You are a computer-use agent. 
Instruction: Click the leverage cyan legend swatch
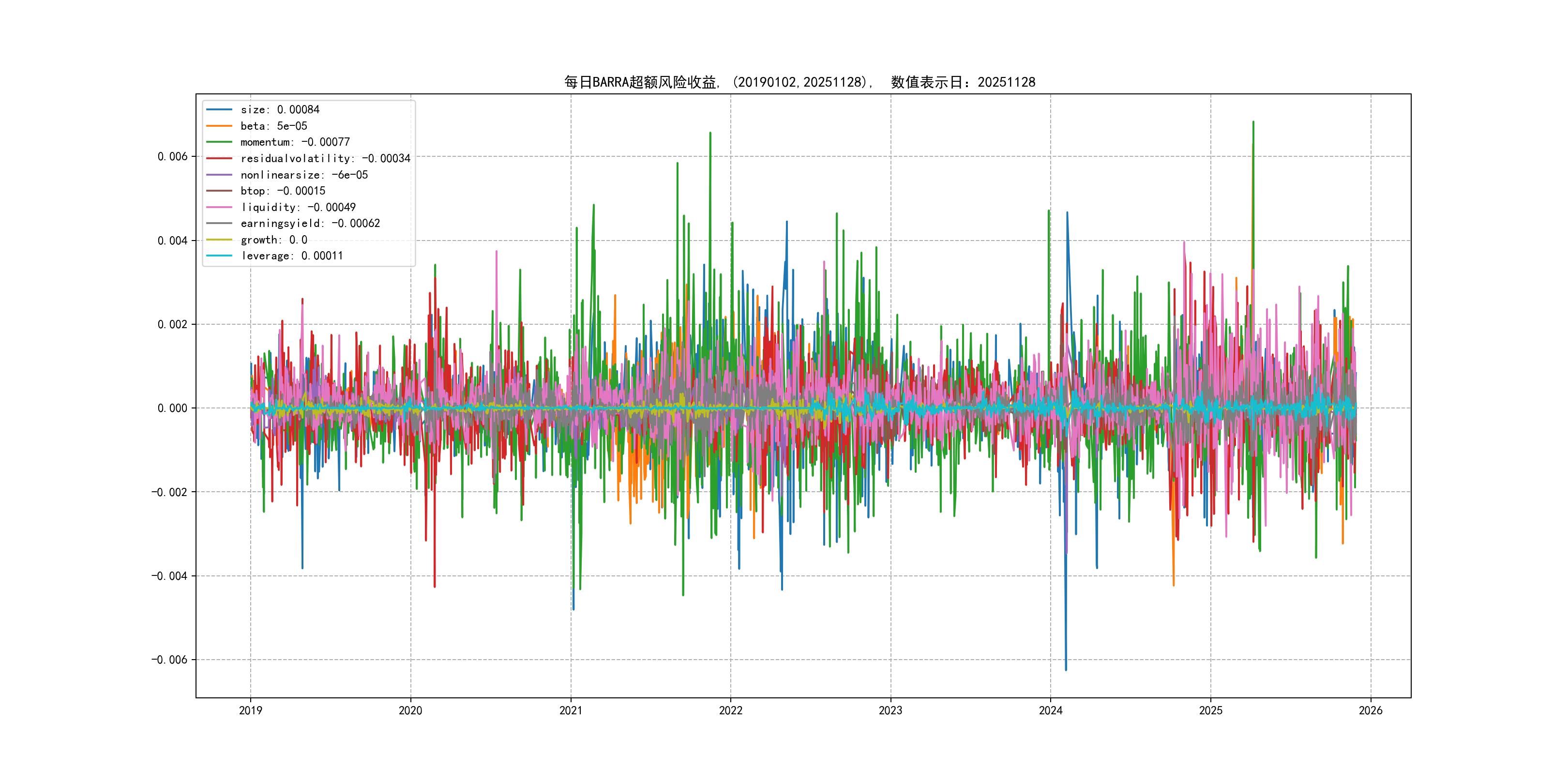219,256
